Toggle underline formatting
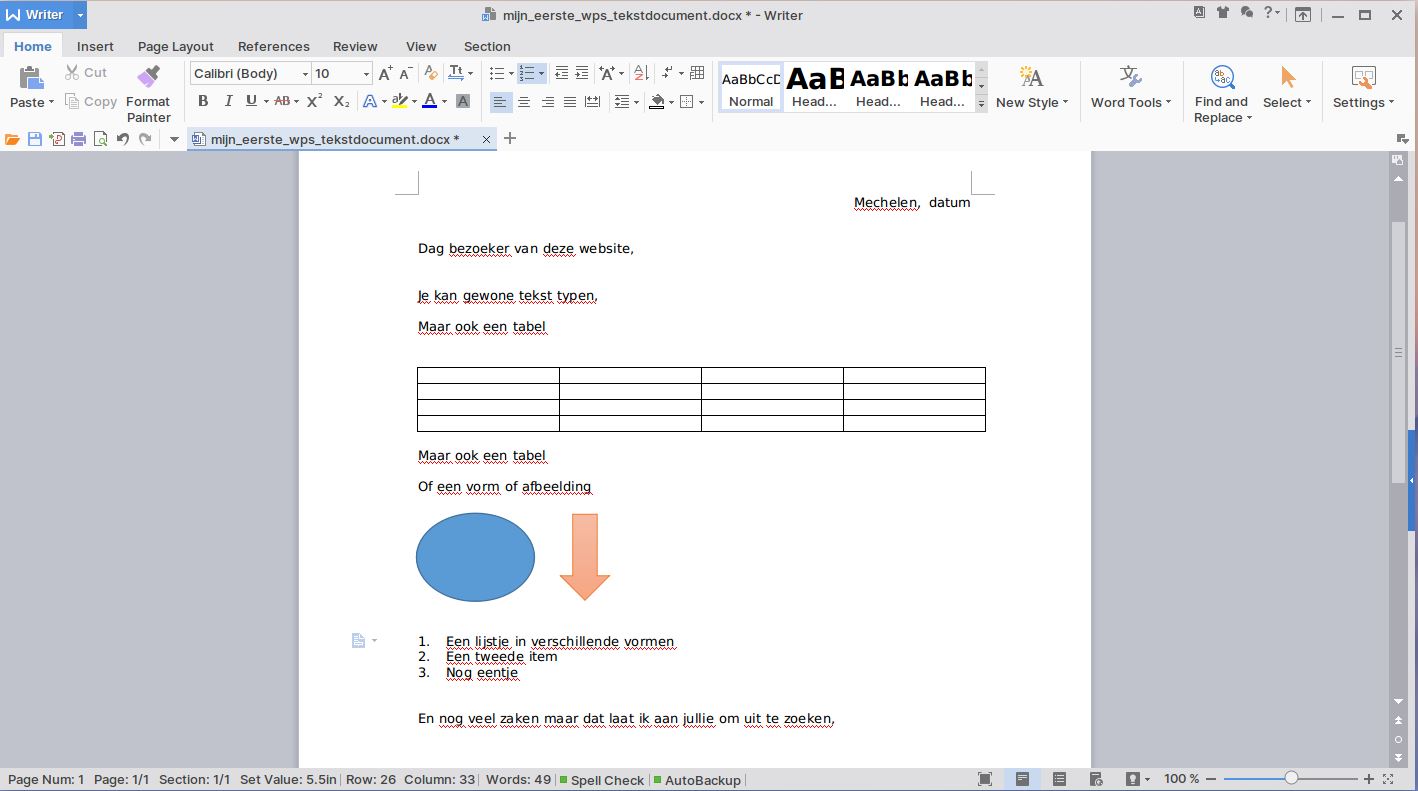Viewport: 1418px width, 791px height. 251,101
